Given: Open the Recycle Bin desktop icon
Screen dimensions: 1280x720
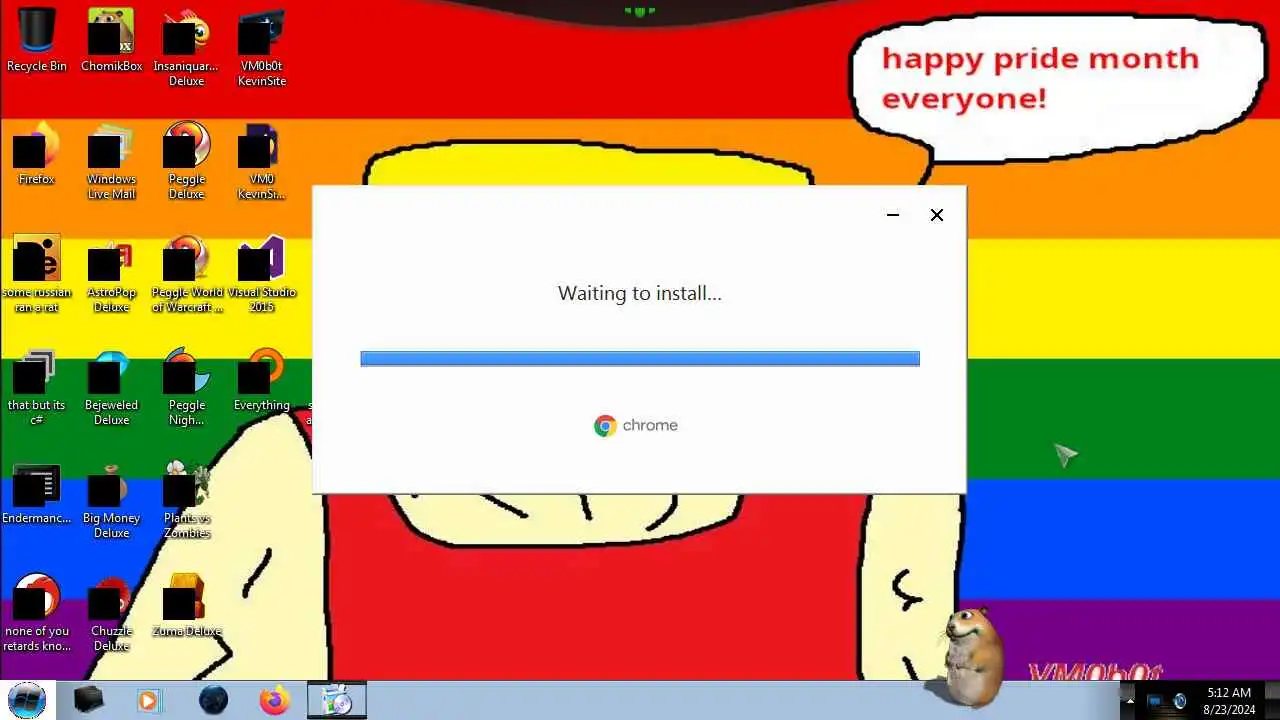Looking at the screenshot, I should coord(37,40).
